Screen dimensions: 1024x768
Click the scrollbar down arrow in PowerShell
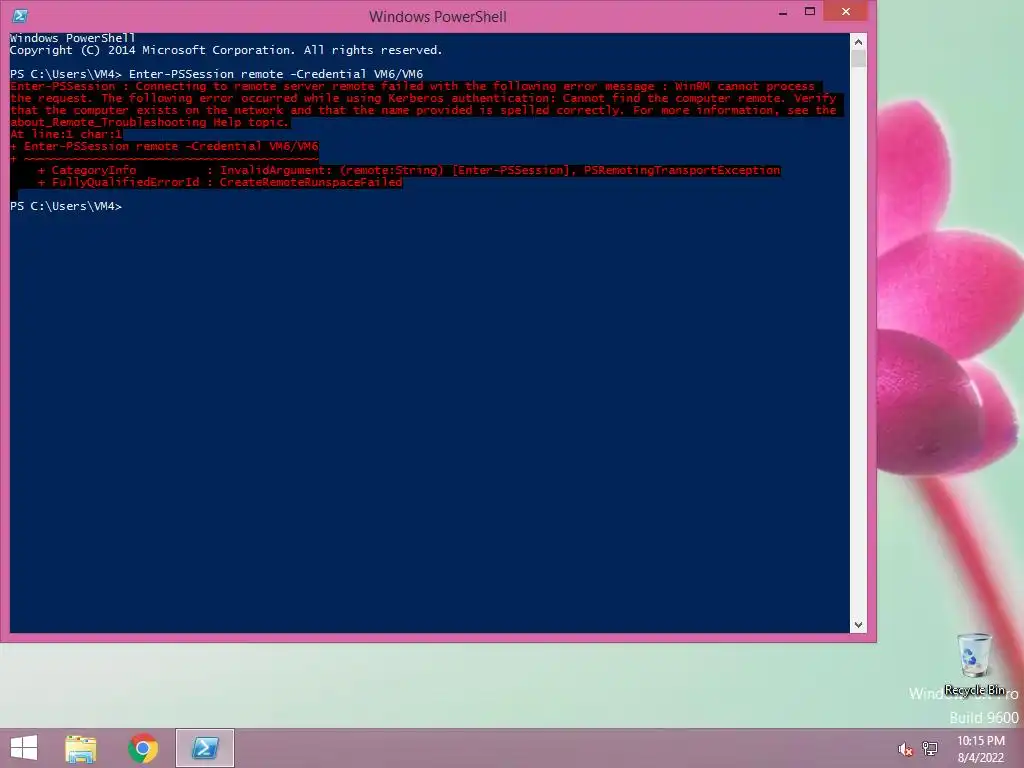pos(858,625)
